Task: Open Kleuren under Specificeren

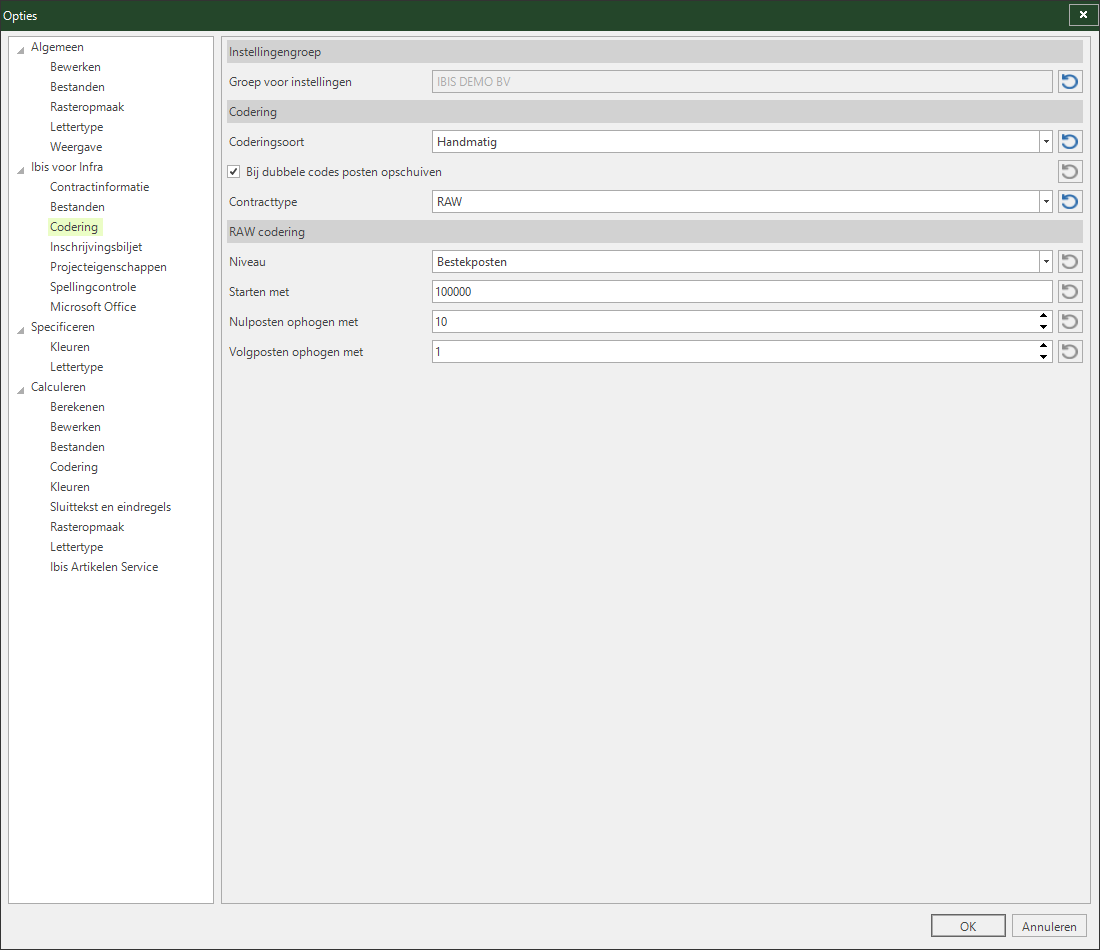Action: tap(70, 347)
